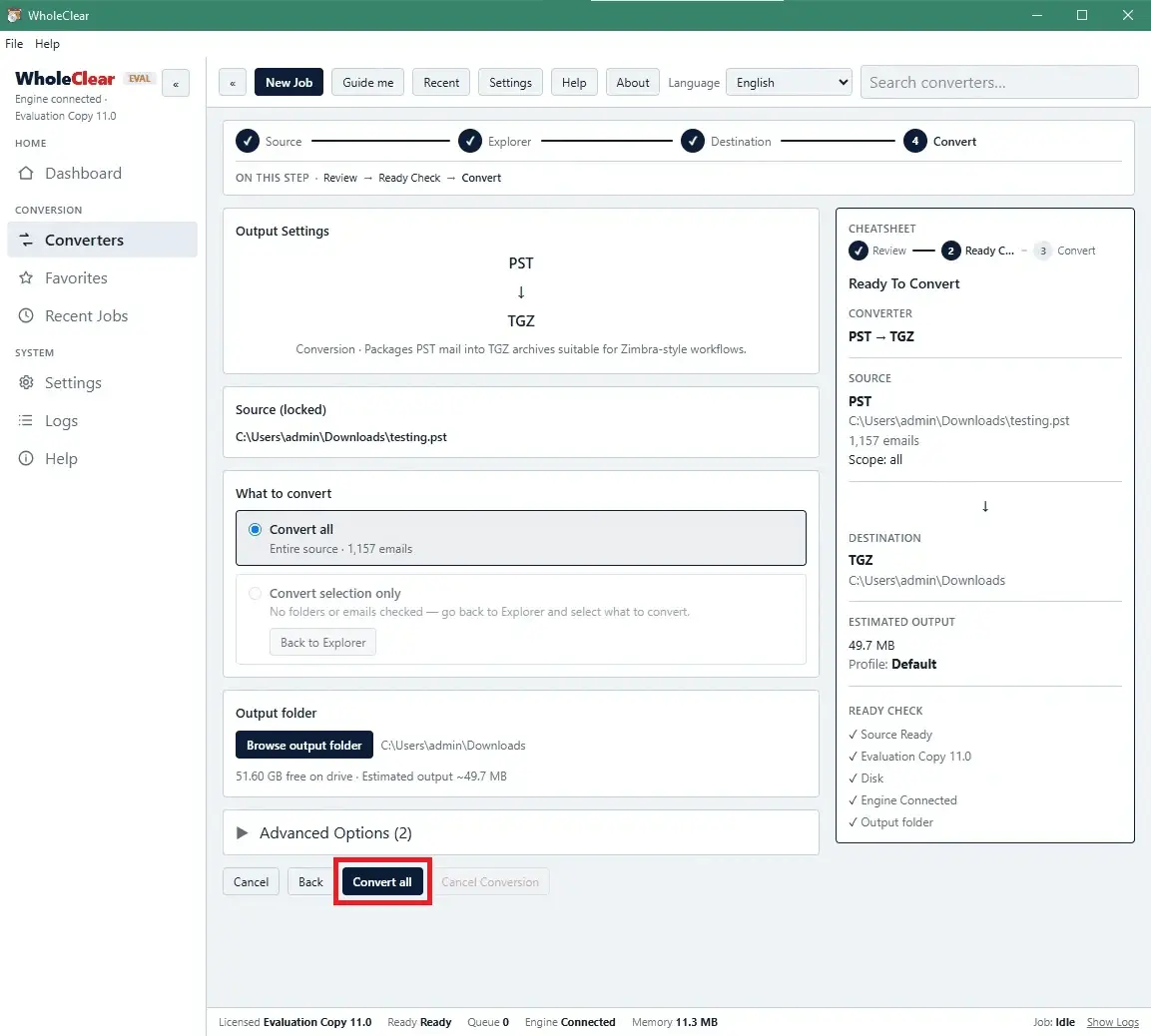
Task: Select the Converters arrows icon in sidebar
Action: click(26, 240)
